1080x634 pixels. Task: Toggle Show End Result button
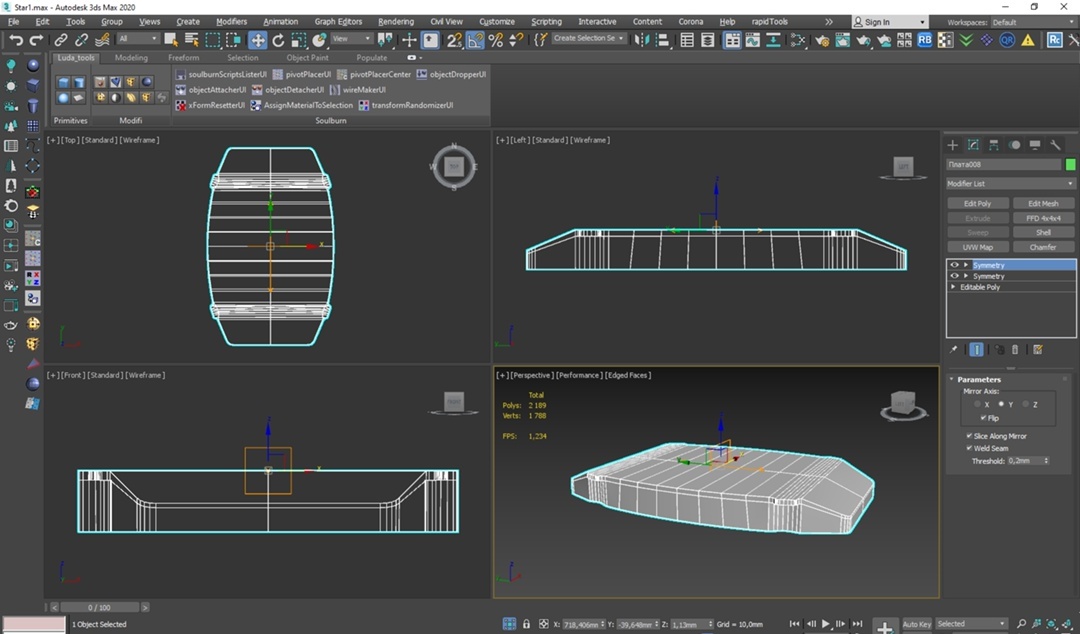[977, 349]
